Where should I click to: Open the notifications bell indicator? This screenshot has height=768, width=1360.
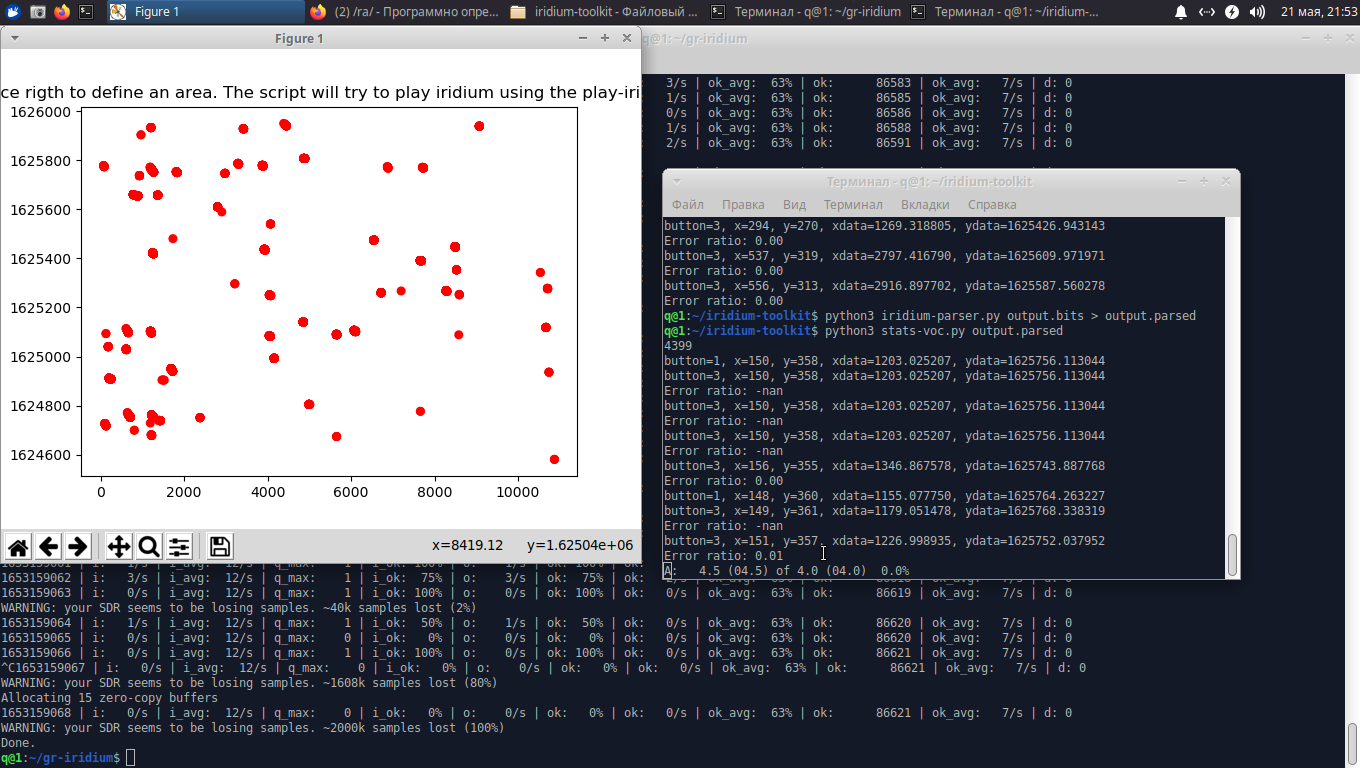coord(1181,12)
